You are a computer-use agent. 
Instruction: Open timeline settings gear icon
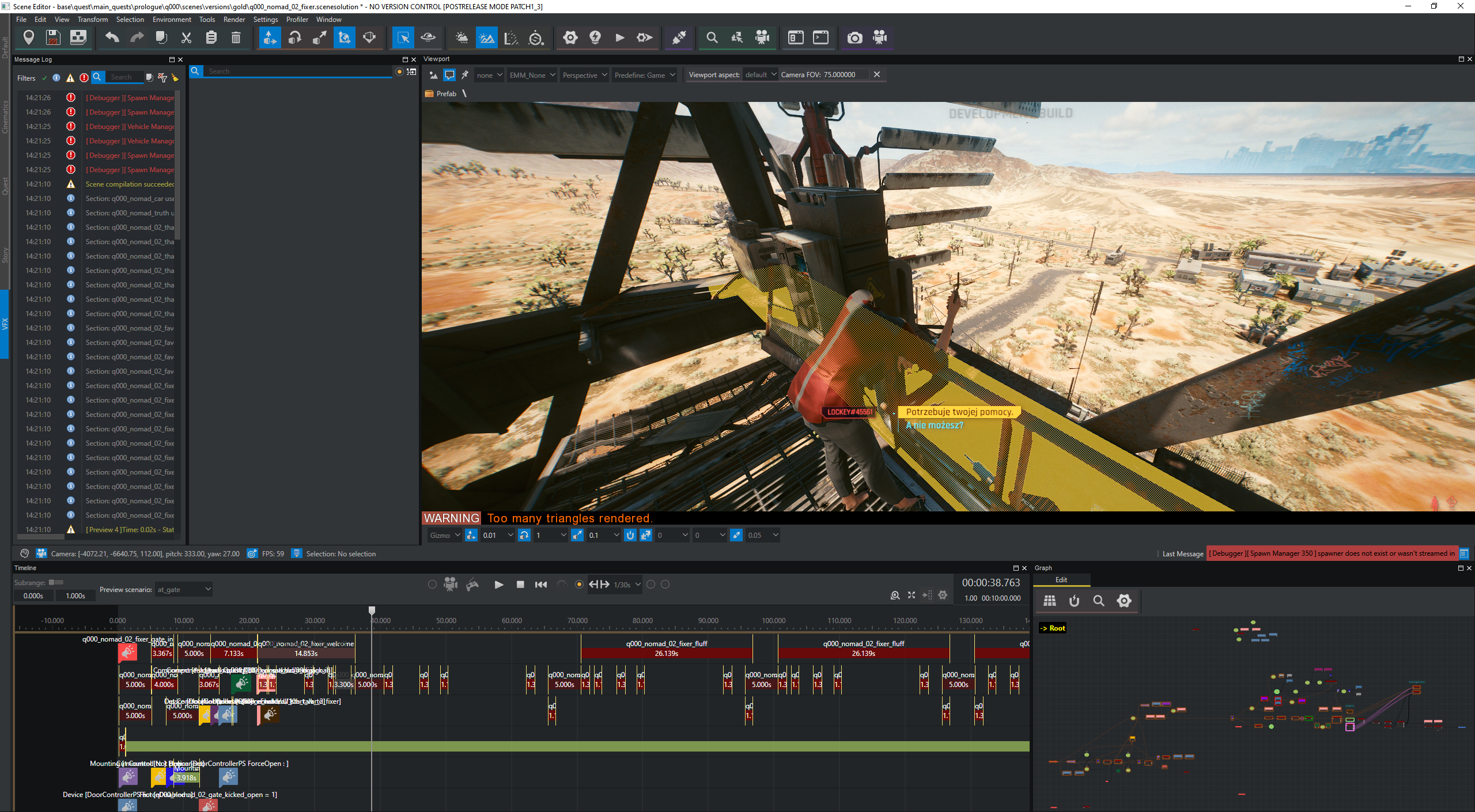pyautogui.click(x=943, y=595)
